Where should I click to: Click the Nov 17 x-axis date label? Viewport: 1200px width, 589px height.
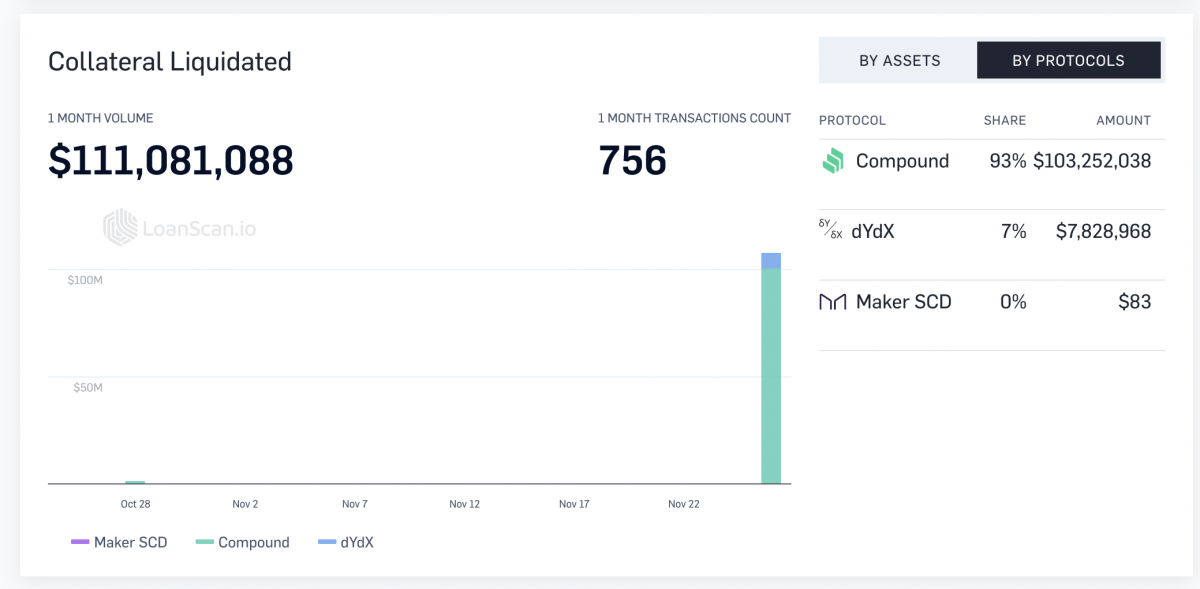point(574,504)
